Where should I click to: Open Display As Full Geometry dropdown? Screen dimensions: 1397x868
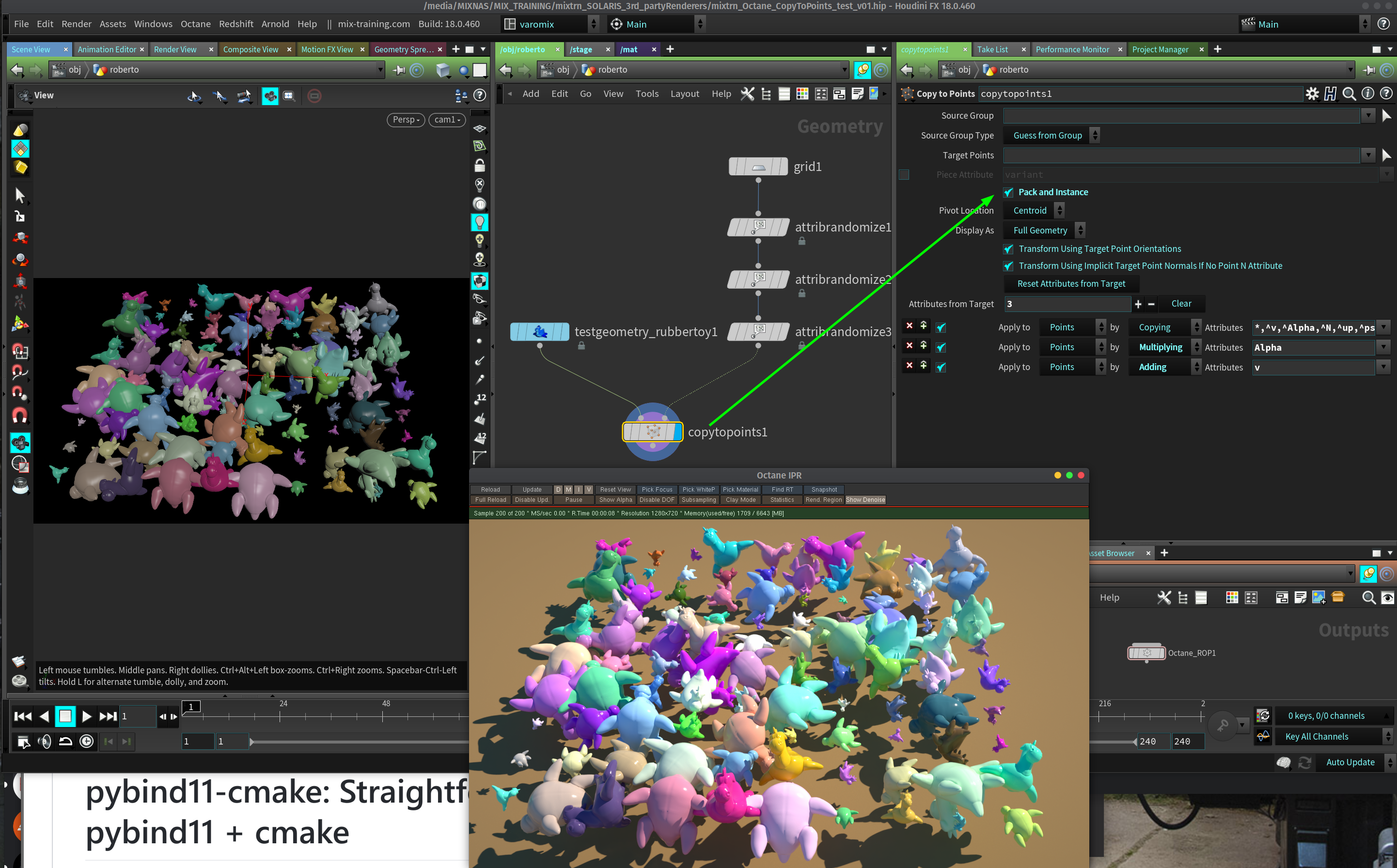pyautogui.click(x=1045, y=230)
